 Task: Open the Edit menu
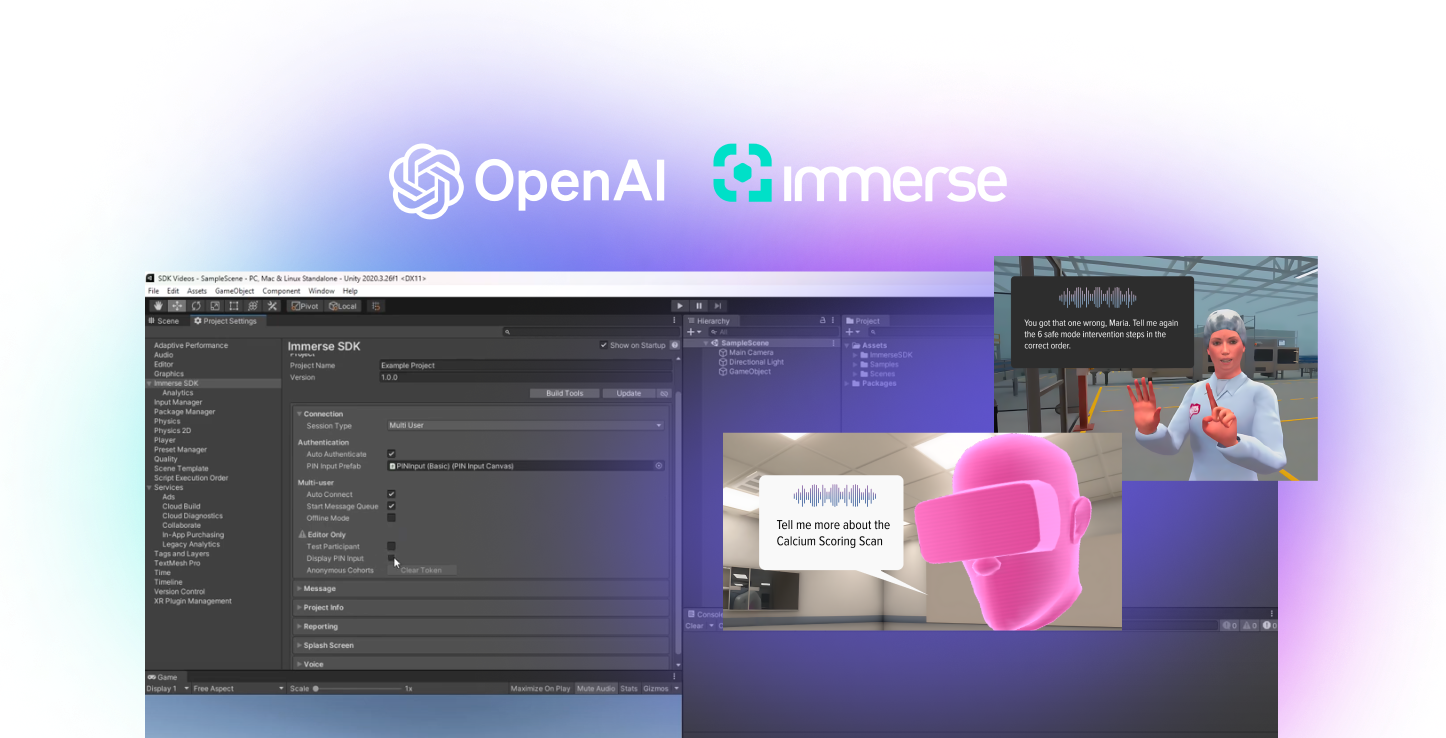coord(173,291)
